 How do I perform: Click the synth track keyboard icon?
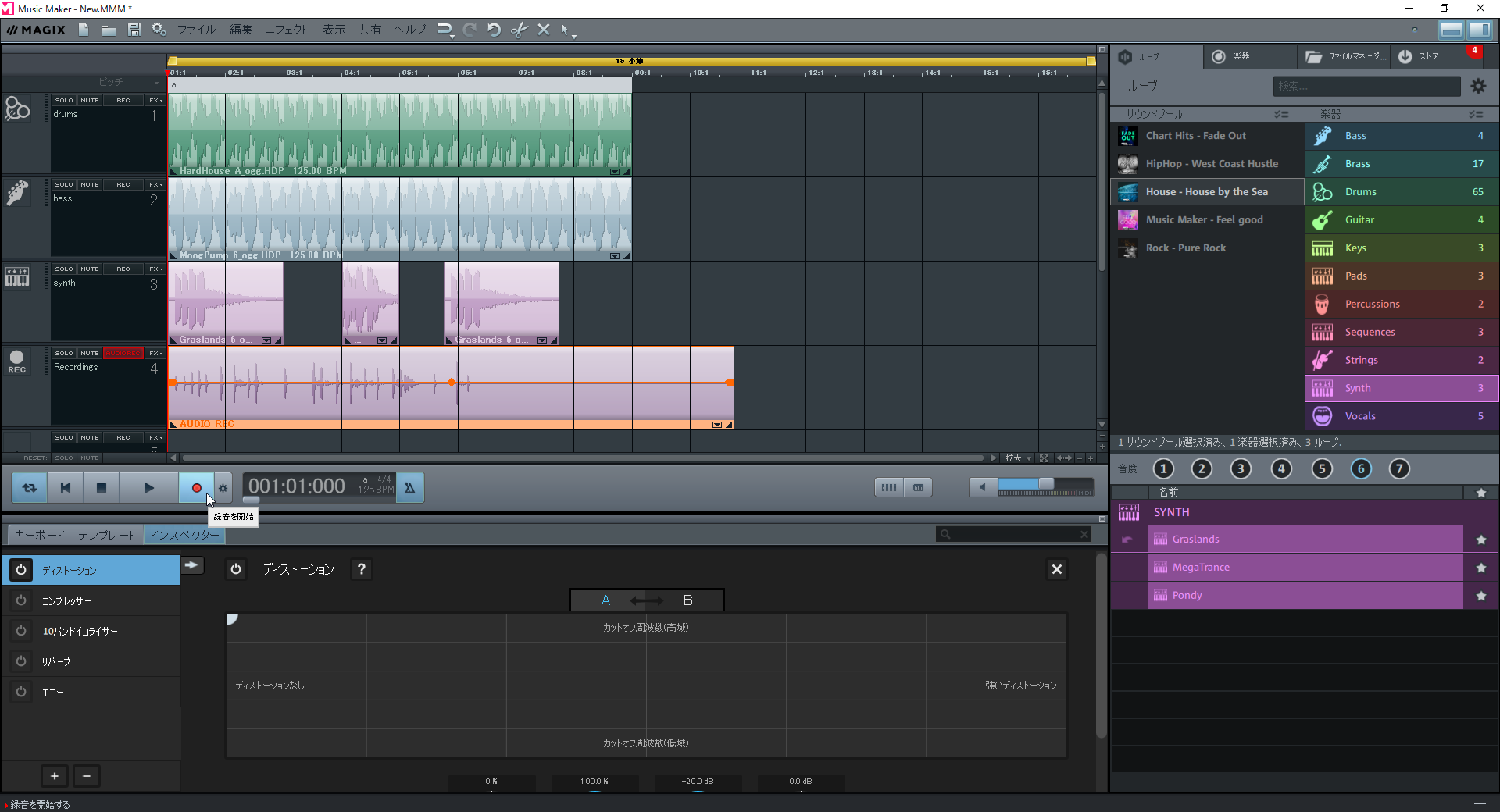coord(17,276)
